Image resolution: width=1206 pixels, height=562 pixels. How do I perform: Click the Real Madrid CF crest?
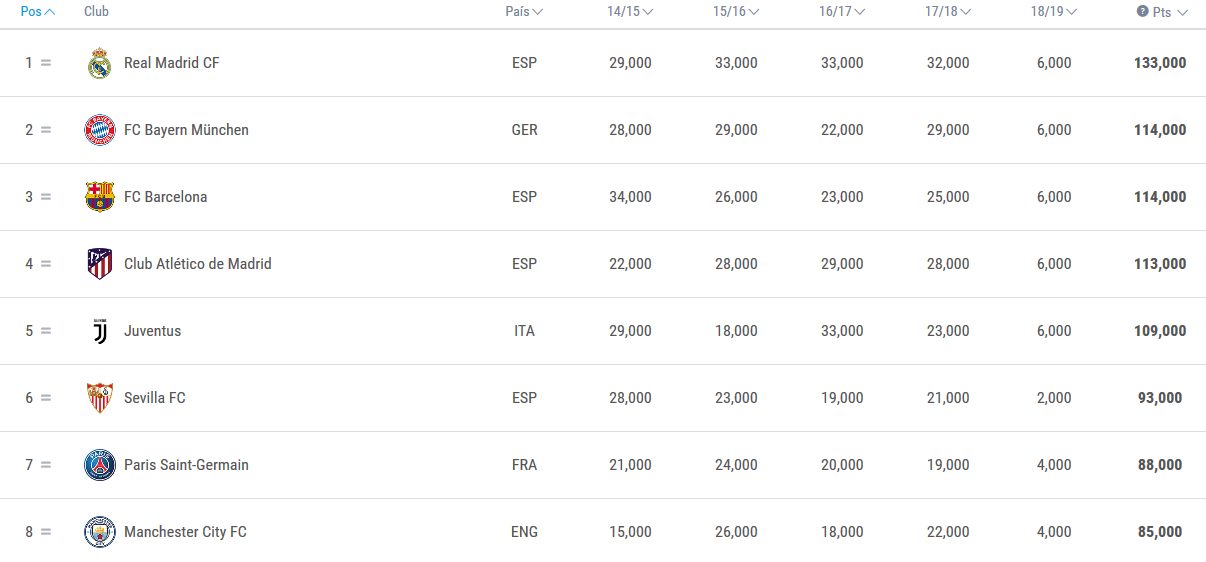click(x=99, y=63)
